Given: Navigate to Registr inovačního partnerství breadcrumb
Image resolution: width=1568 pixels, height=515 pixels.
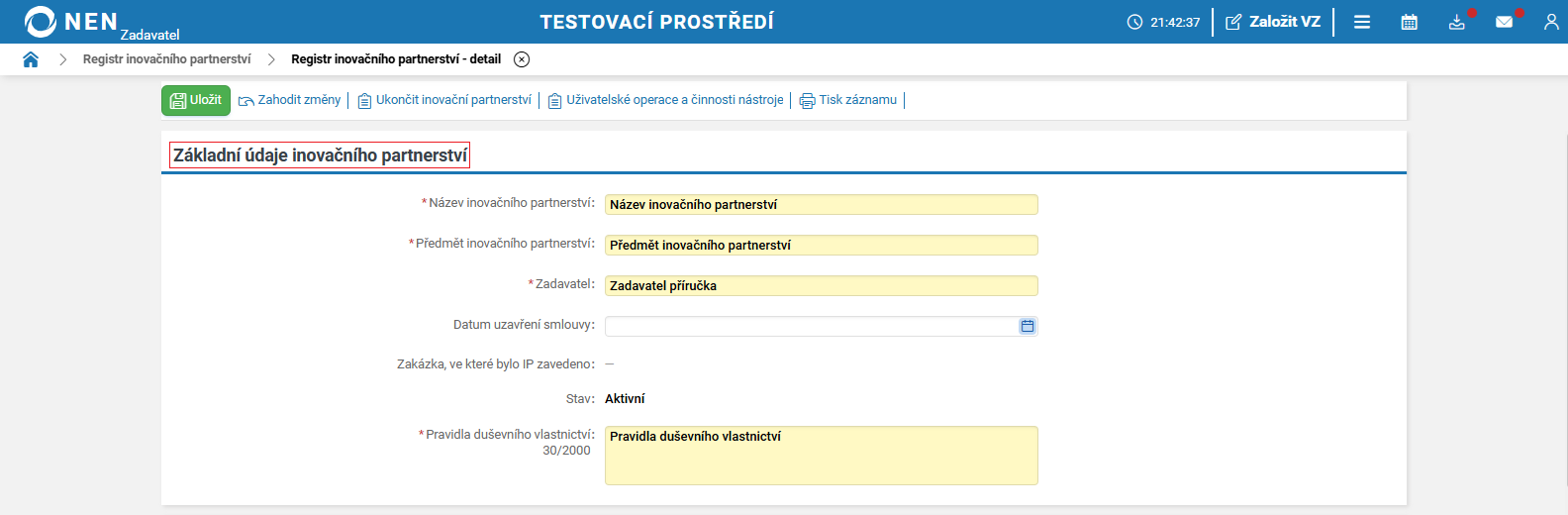Looking at the screenshot, I should (166, 59).
